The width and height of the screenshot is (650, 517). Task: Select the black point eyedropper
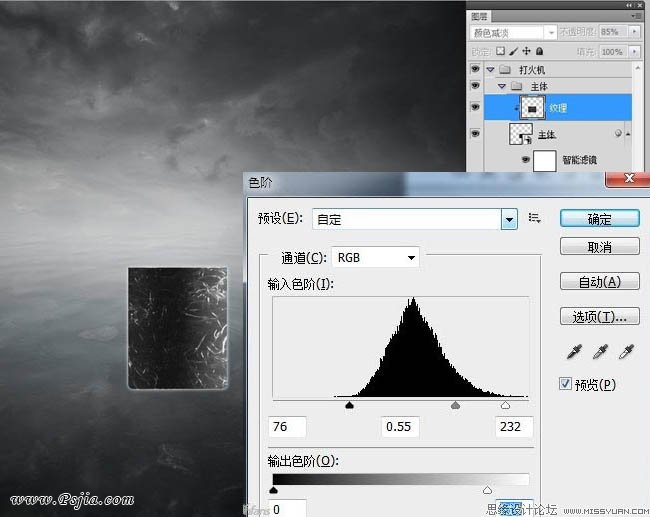[x=573, y=351]
